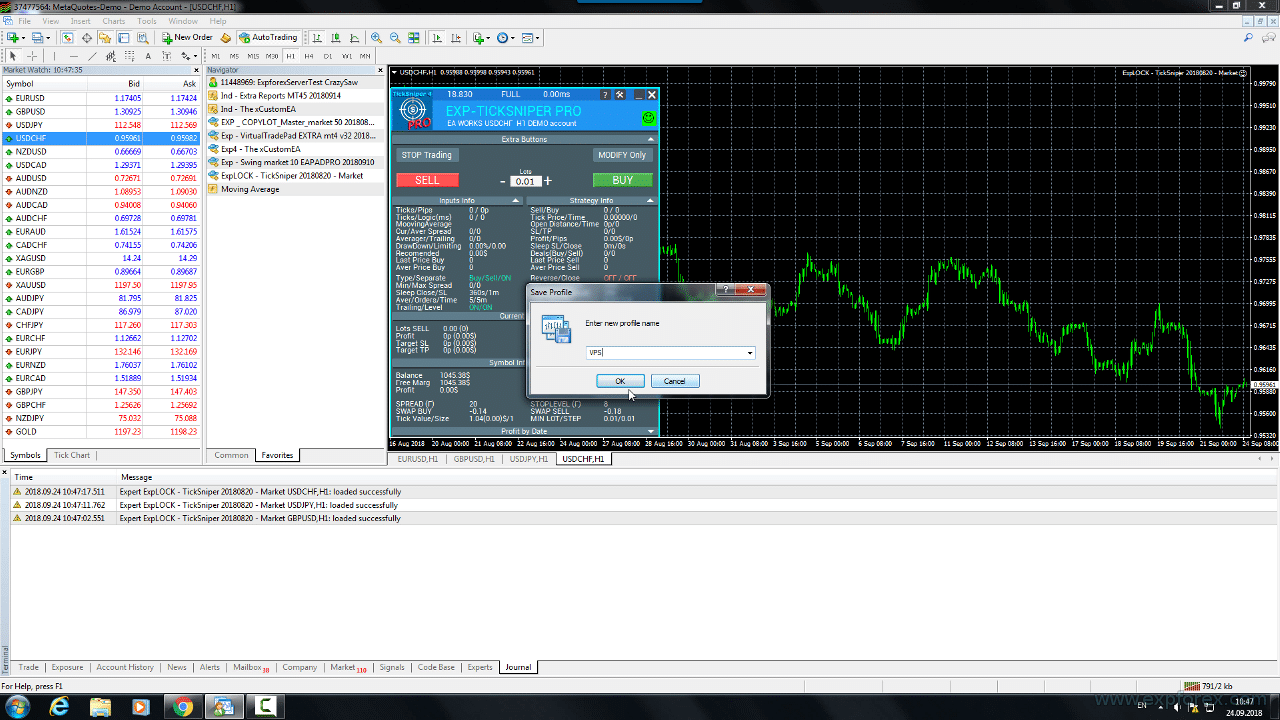Image resolution: width=1280 pixels, height=720 pixels.
Task: Open the Data Window toolbar icon
Action: click(x=87, y=38)
